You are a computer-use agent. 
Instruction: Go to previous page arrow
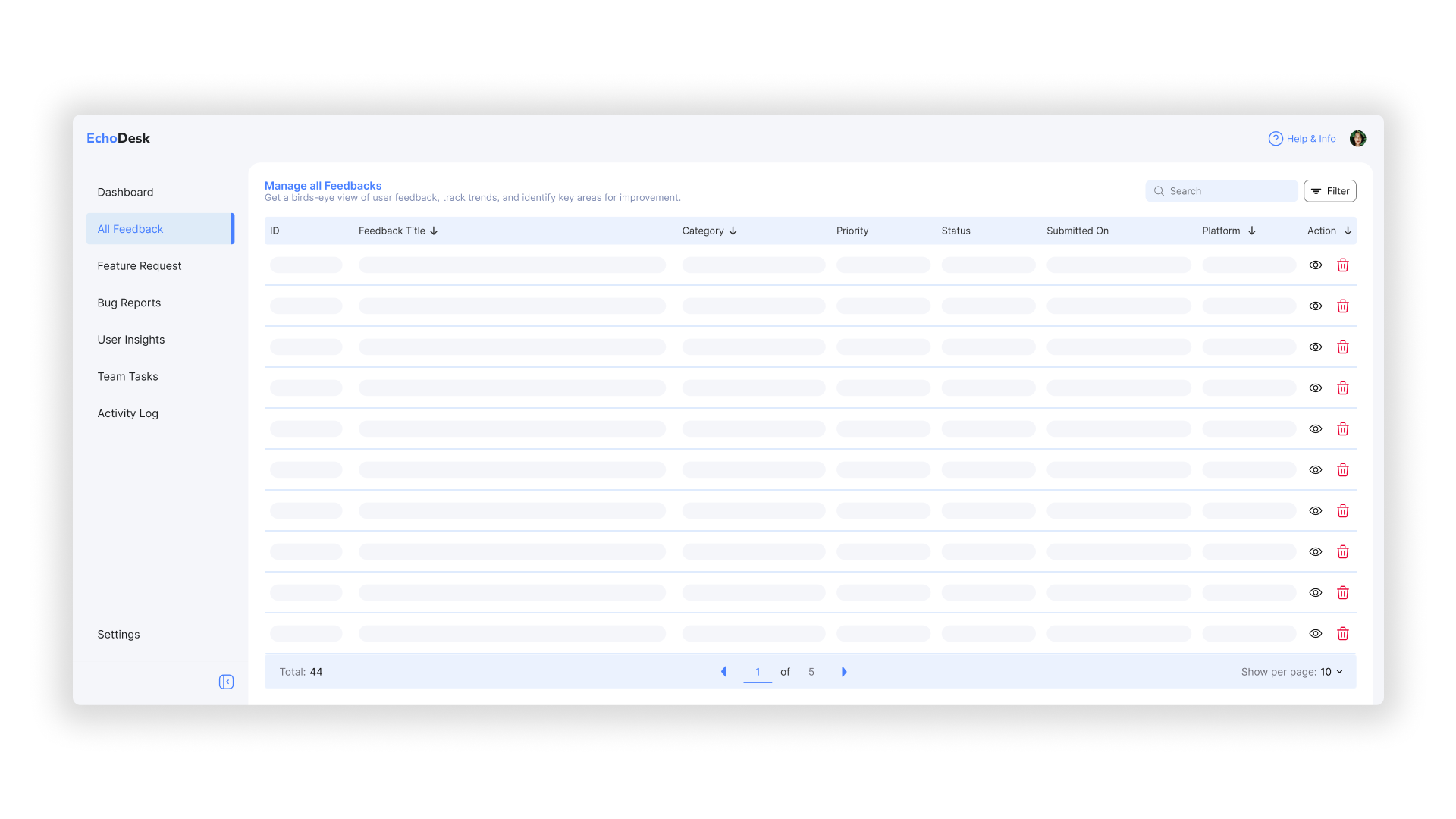(723, 672)
